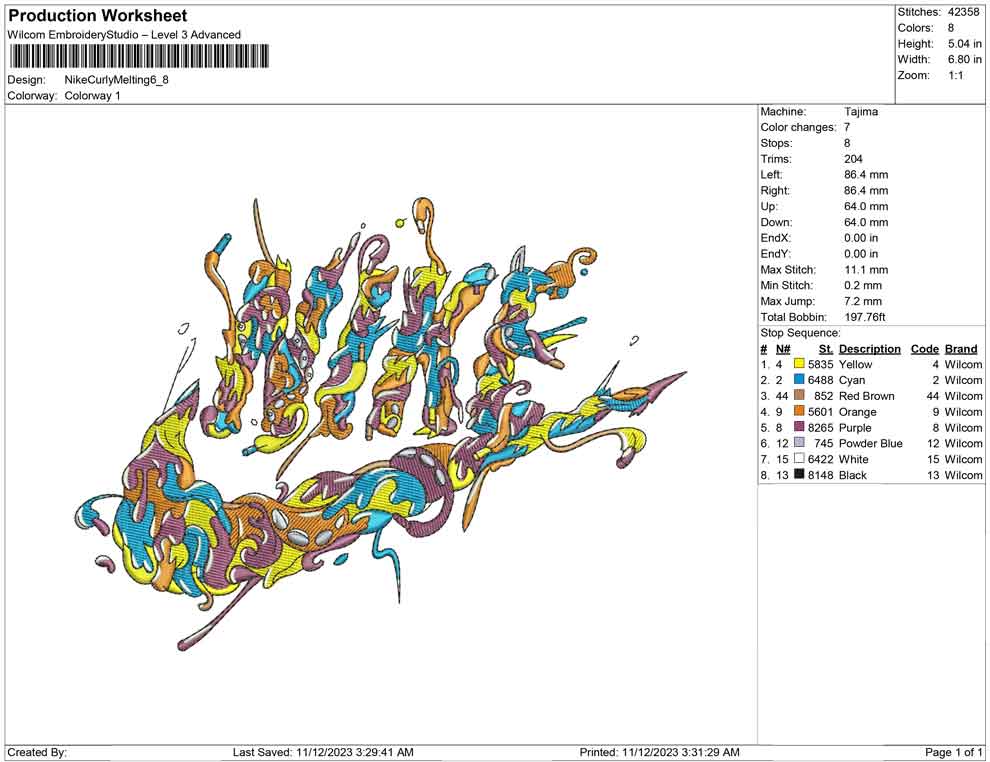Click the 'Description' column header
Viewport: 990px width, 762px height.
coord(870,348)
